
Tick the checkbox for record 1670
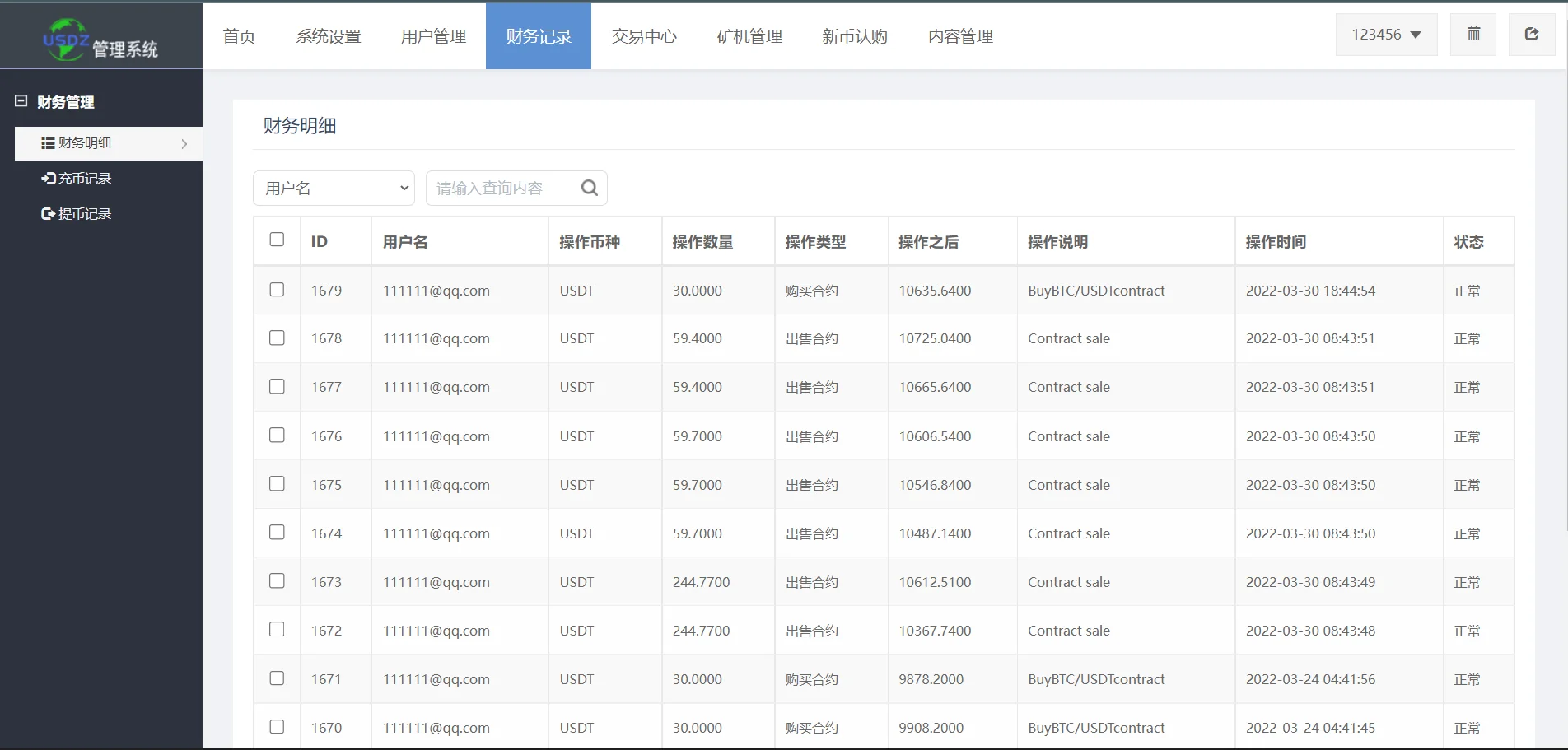(277, 727)
